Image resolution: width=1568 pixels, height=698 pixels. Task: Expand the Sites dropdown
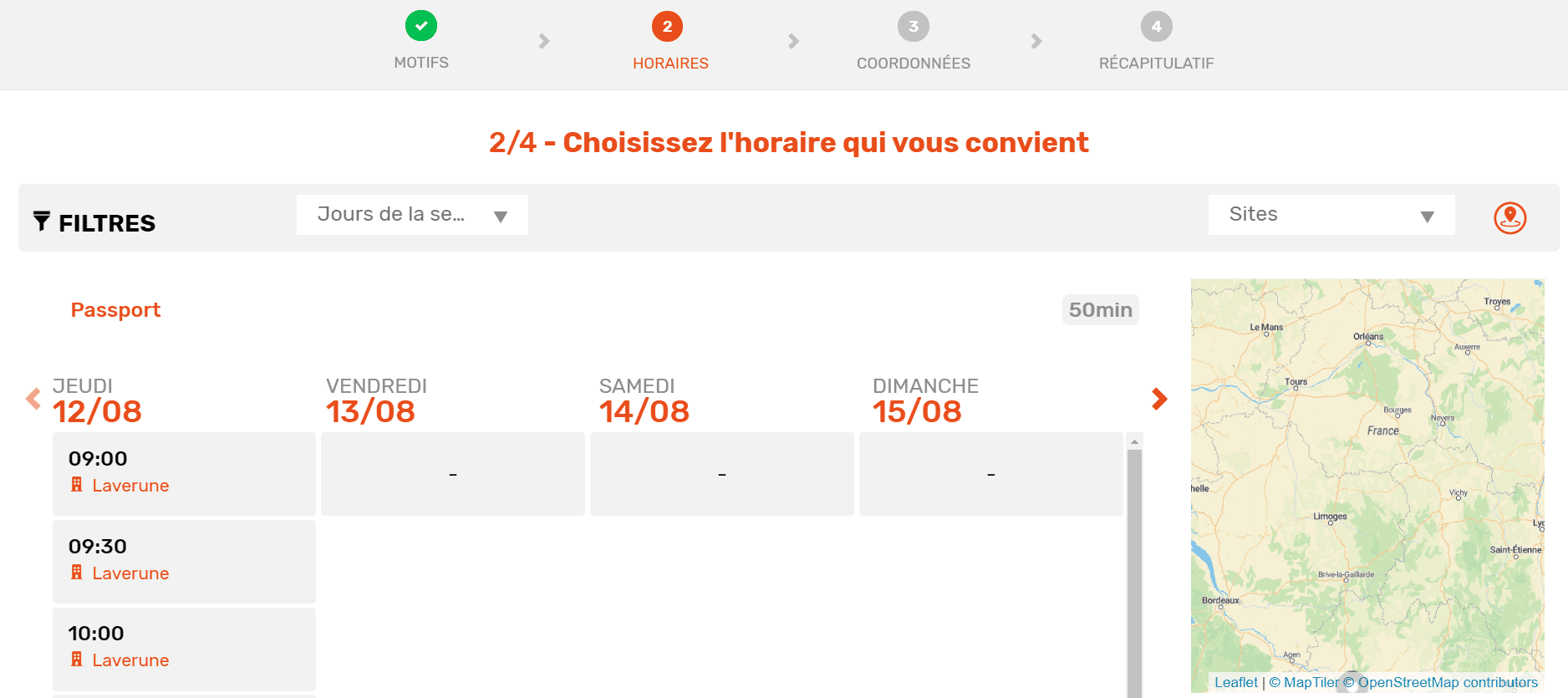pyautogui.click(x=1331, y=215)
